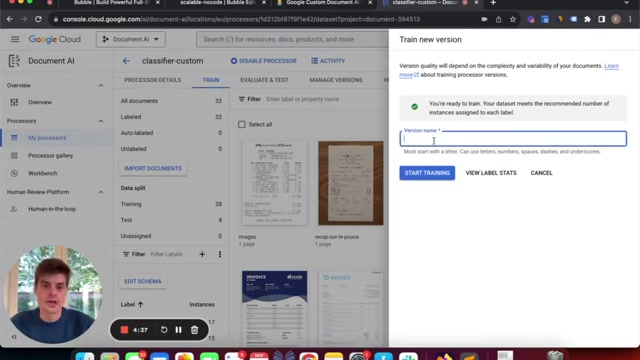This screenshot has width=640, height=360.
Task: Click Start Training button
Action: coord(427,173)
